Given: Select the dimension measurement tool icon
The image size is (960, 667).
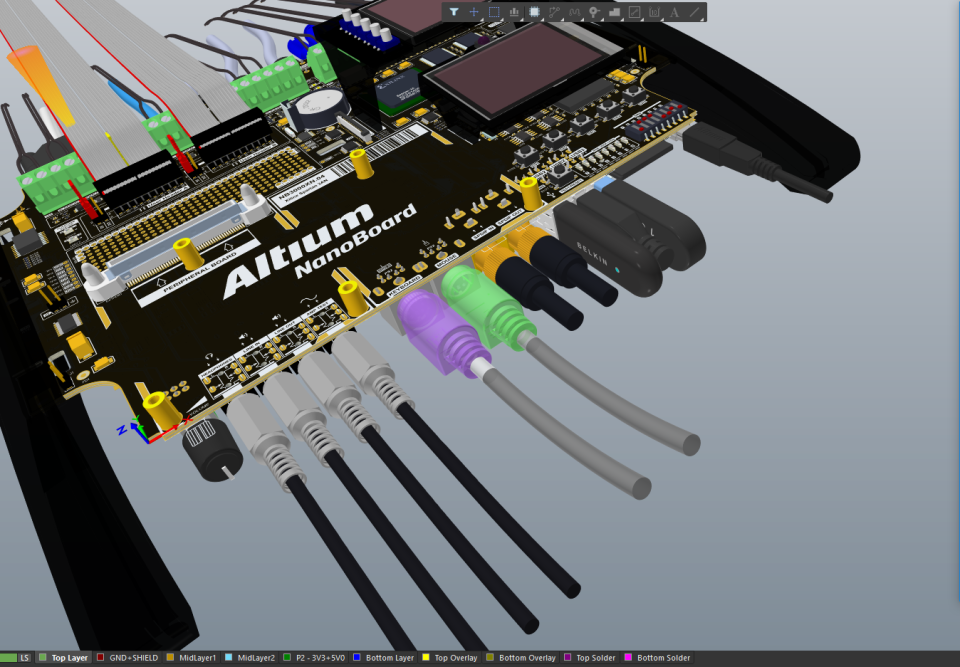Looking at the screenshot, I should 655,13.
